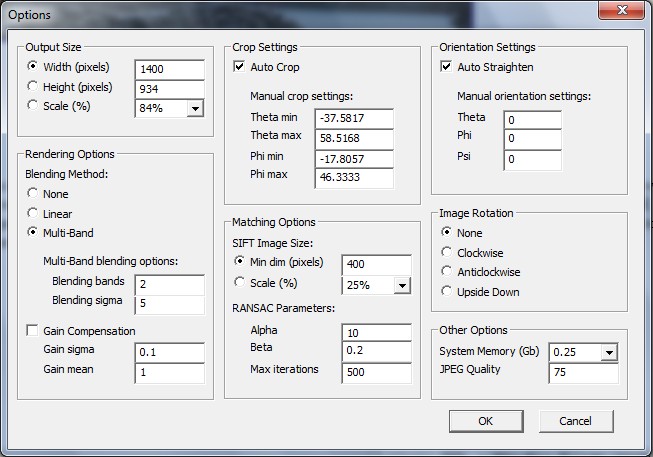This screenshot has height=457, width=653.
Task: Choose Linear blending method
Action: [x=32, y=213]
